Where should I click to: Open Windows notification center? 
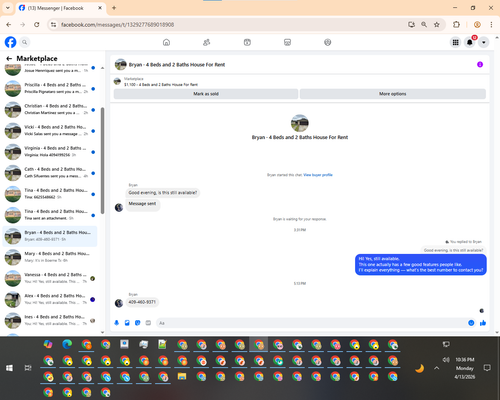pos(487,368)
